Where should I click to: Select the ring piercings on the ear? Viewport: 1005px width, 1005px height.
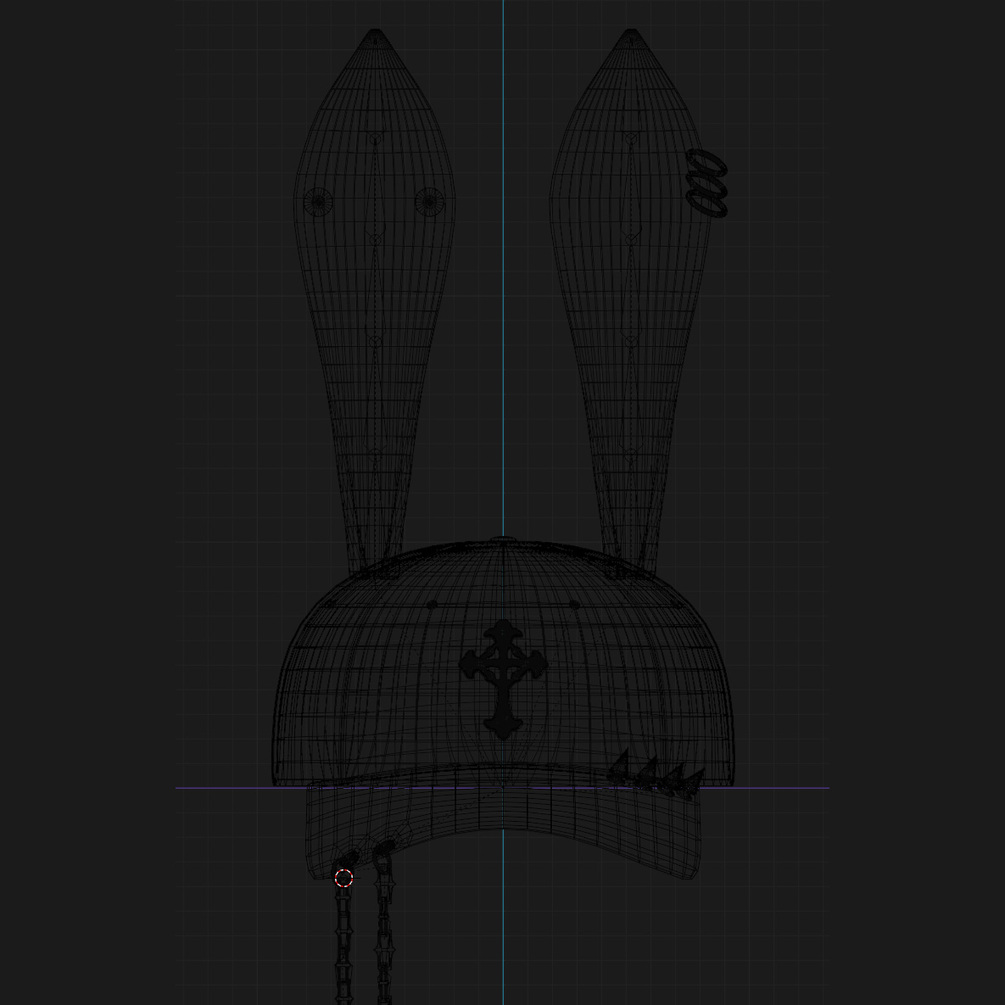pyautogui.click(x=707, y=183)
